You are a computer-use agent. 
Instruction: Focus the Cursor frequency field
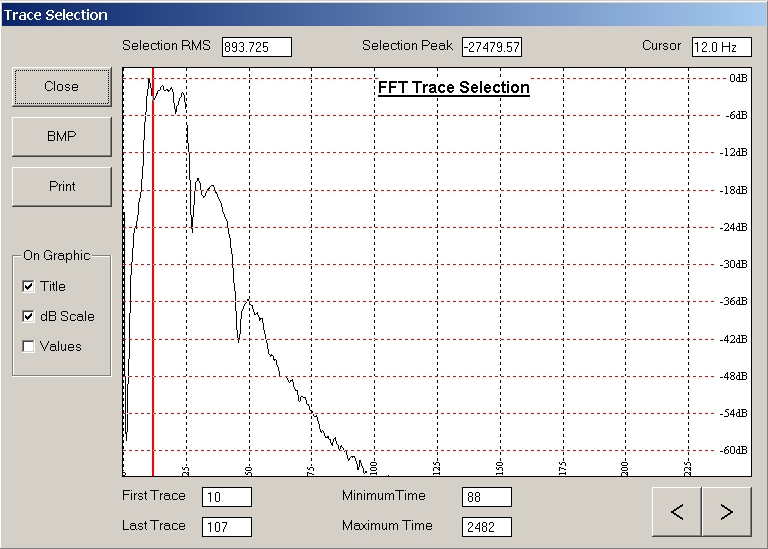[x=721, y=47]
